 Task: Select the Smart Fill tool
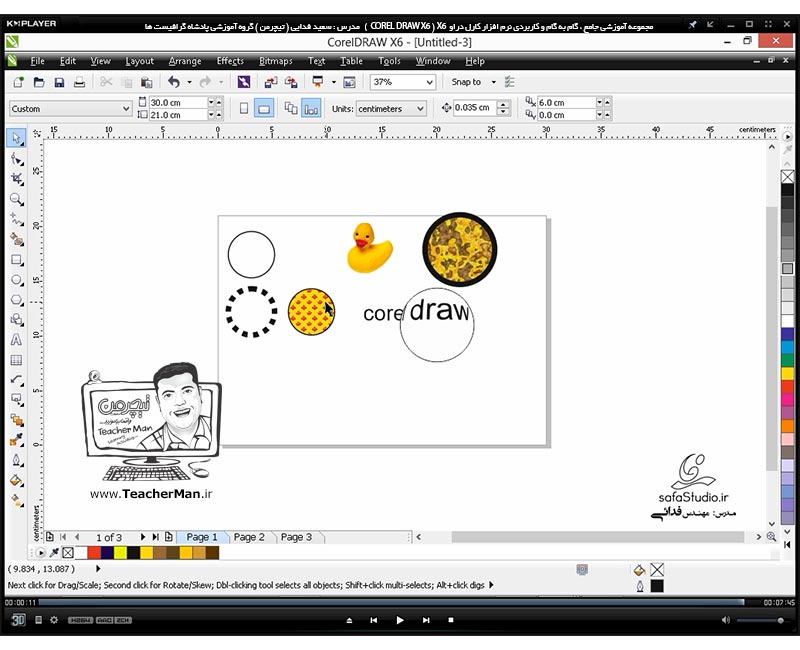pos(17,239)
